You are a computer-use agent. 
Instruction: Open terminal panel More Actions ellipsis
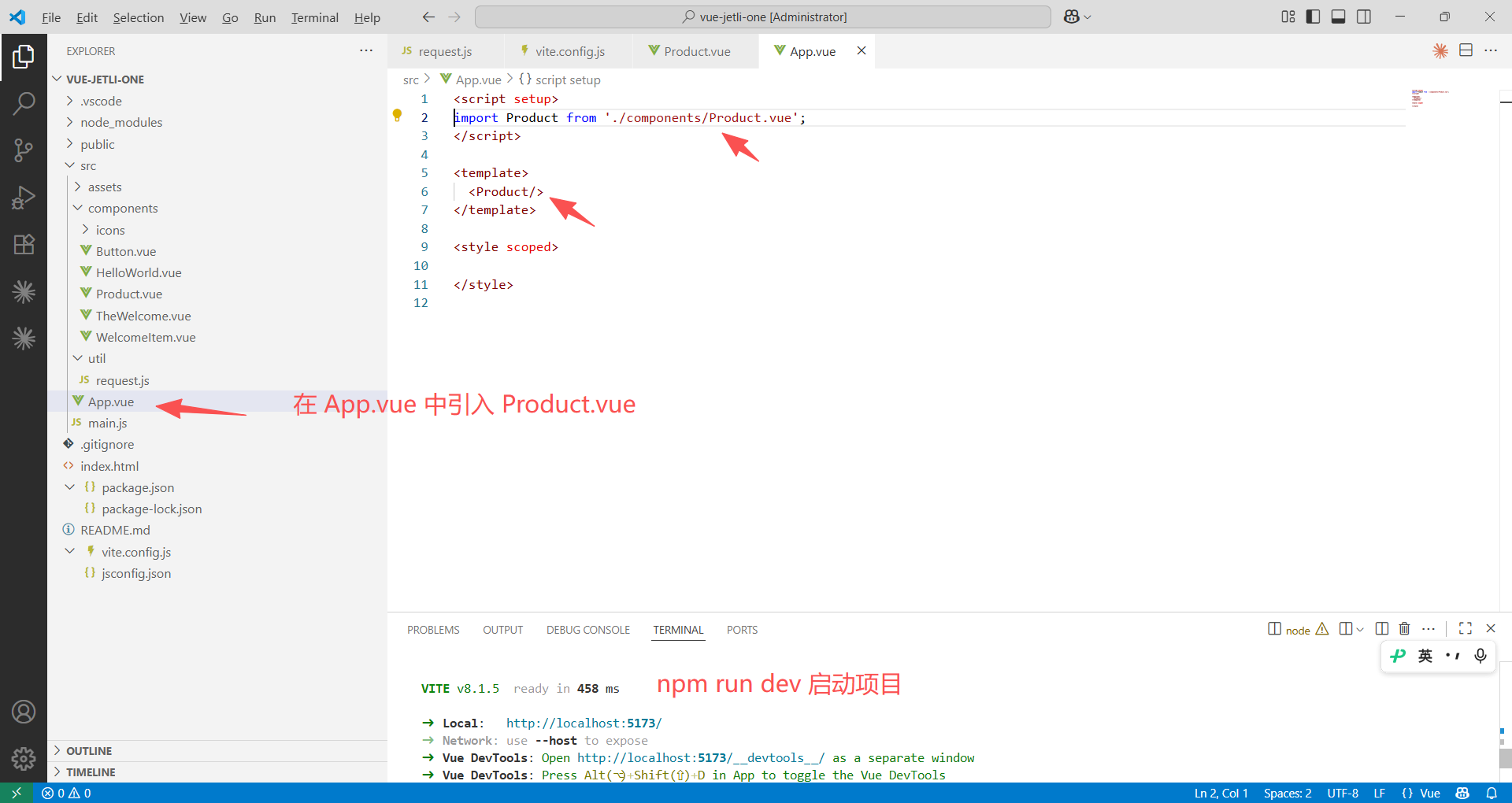[1429, 628]
